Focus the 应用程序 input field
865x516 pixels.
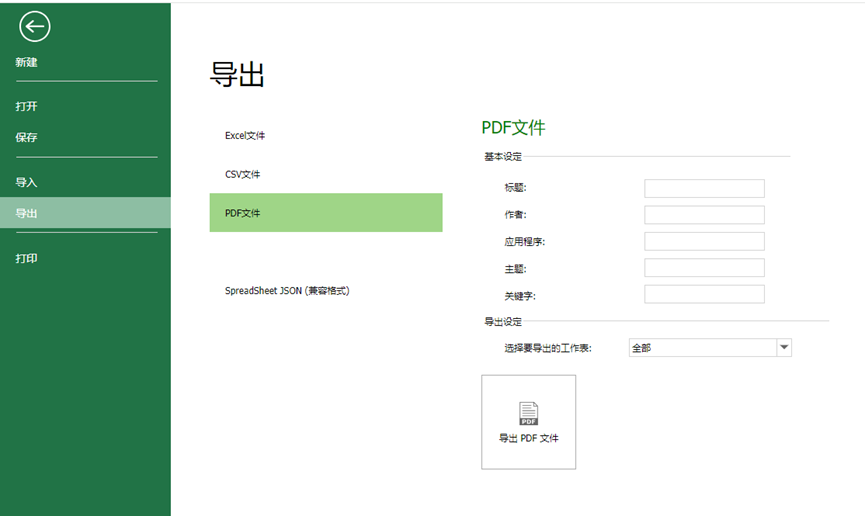coord(704,241)
